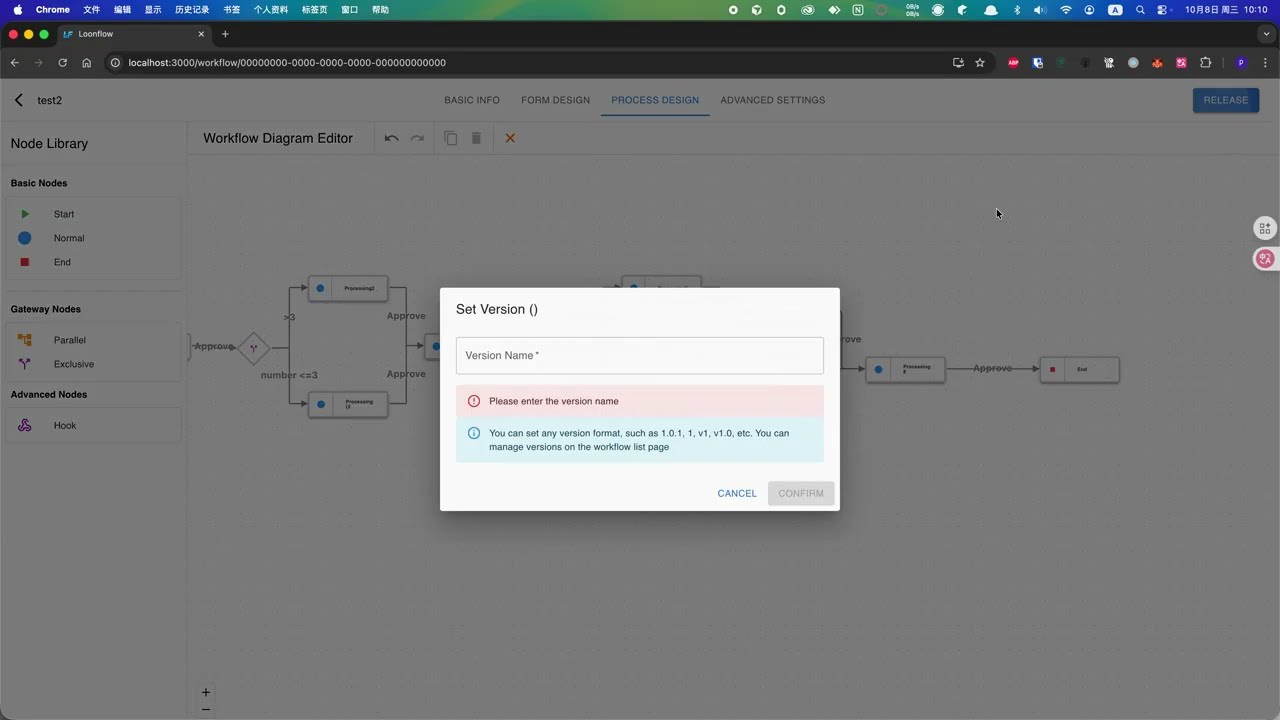Click the copy icon in editor toolbar

click(451, 138)
